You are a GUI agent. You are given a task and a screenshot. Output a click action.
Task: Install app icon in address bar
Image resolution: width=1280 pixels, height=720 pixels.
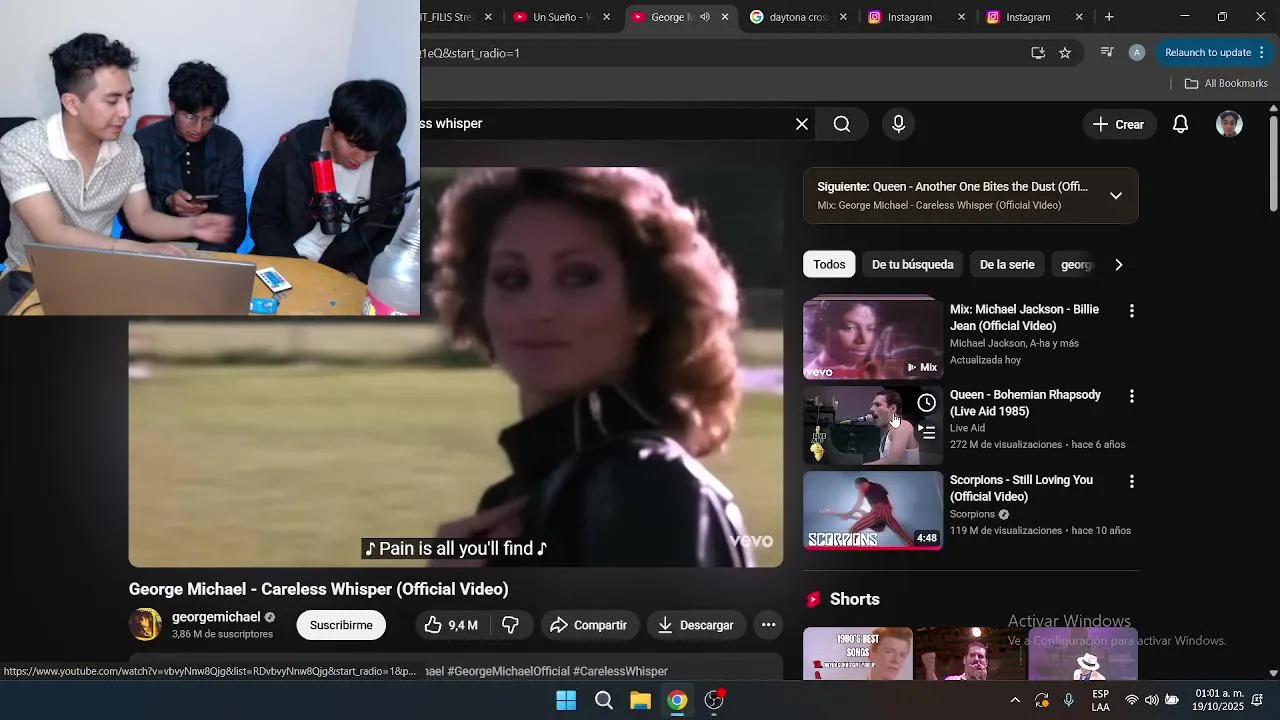pos(1038,53)
